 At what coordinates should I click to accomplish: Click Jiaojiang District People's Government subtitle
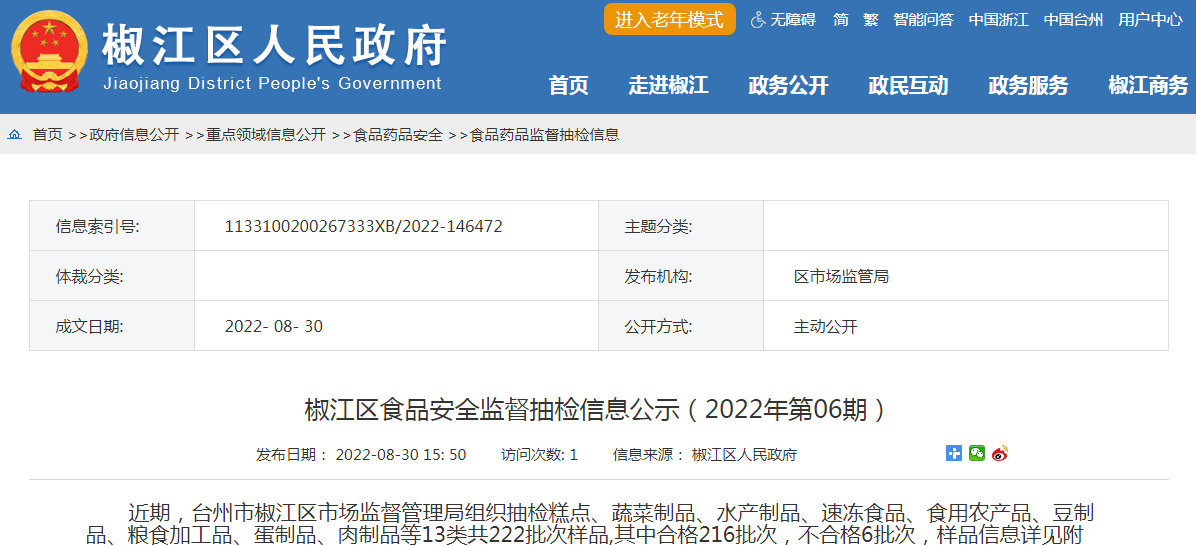point(272,83)
